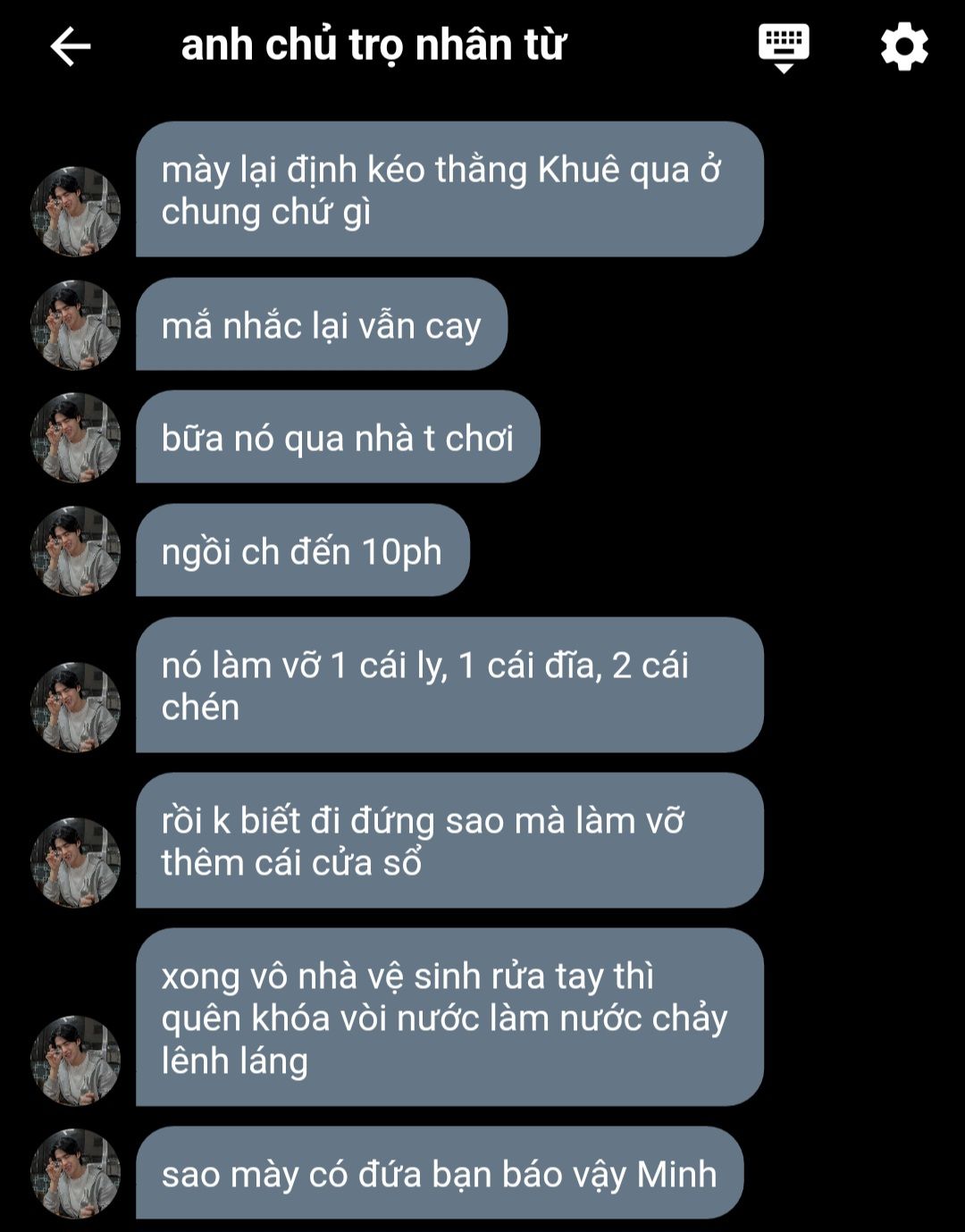Tap avatar beside 'làm vỡ thêm cái cửa sổ'

(x=76, y=862)
